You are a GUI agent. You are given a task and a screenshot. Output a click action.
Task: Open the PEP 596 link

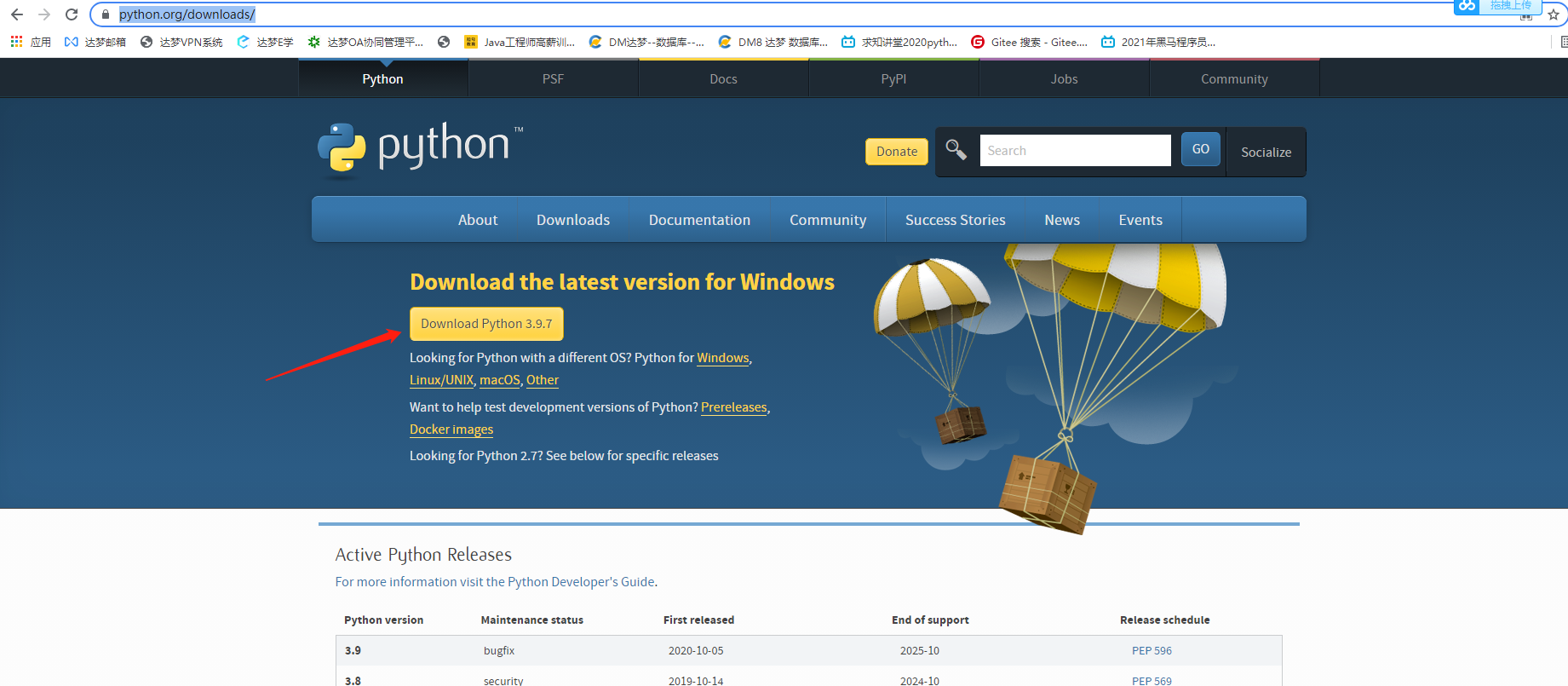tap(1152, 651)
